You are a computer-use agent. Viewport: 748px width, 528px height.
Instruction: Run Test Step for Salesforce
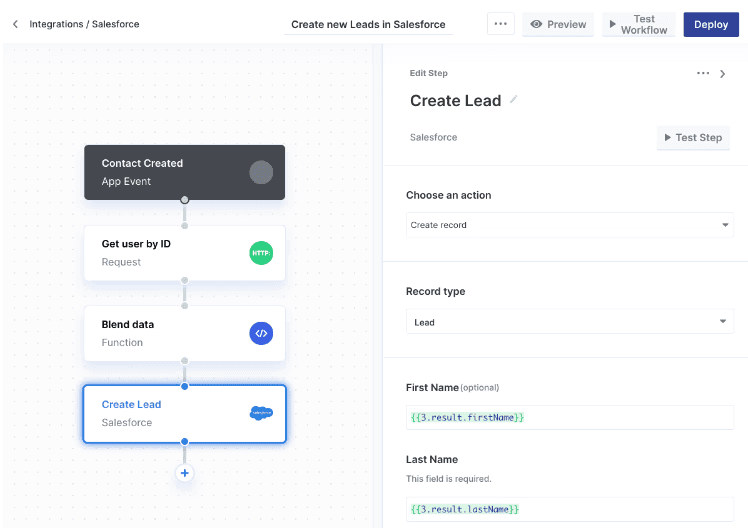click(x=692, y=137)
